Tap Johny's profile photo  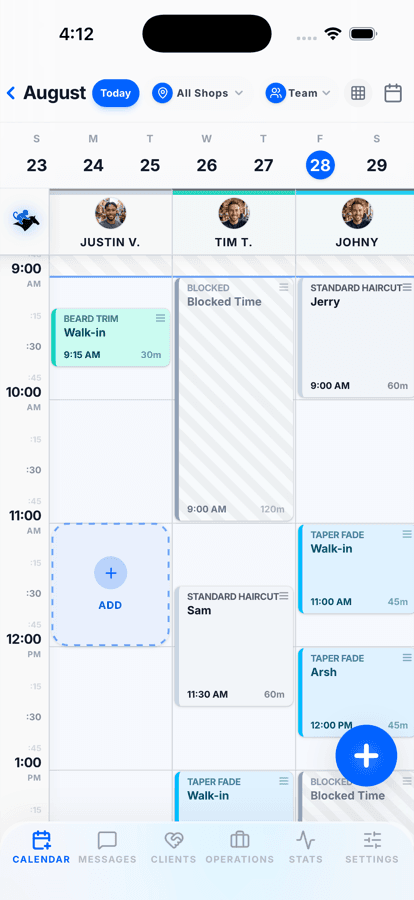[x=357, y=213]
